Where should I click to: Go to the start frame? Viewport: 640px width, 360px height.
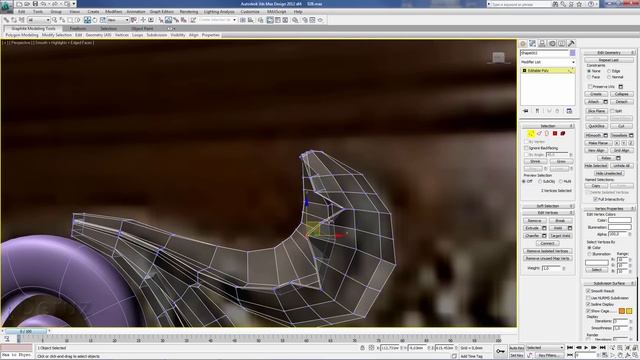570,348
